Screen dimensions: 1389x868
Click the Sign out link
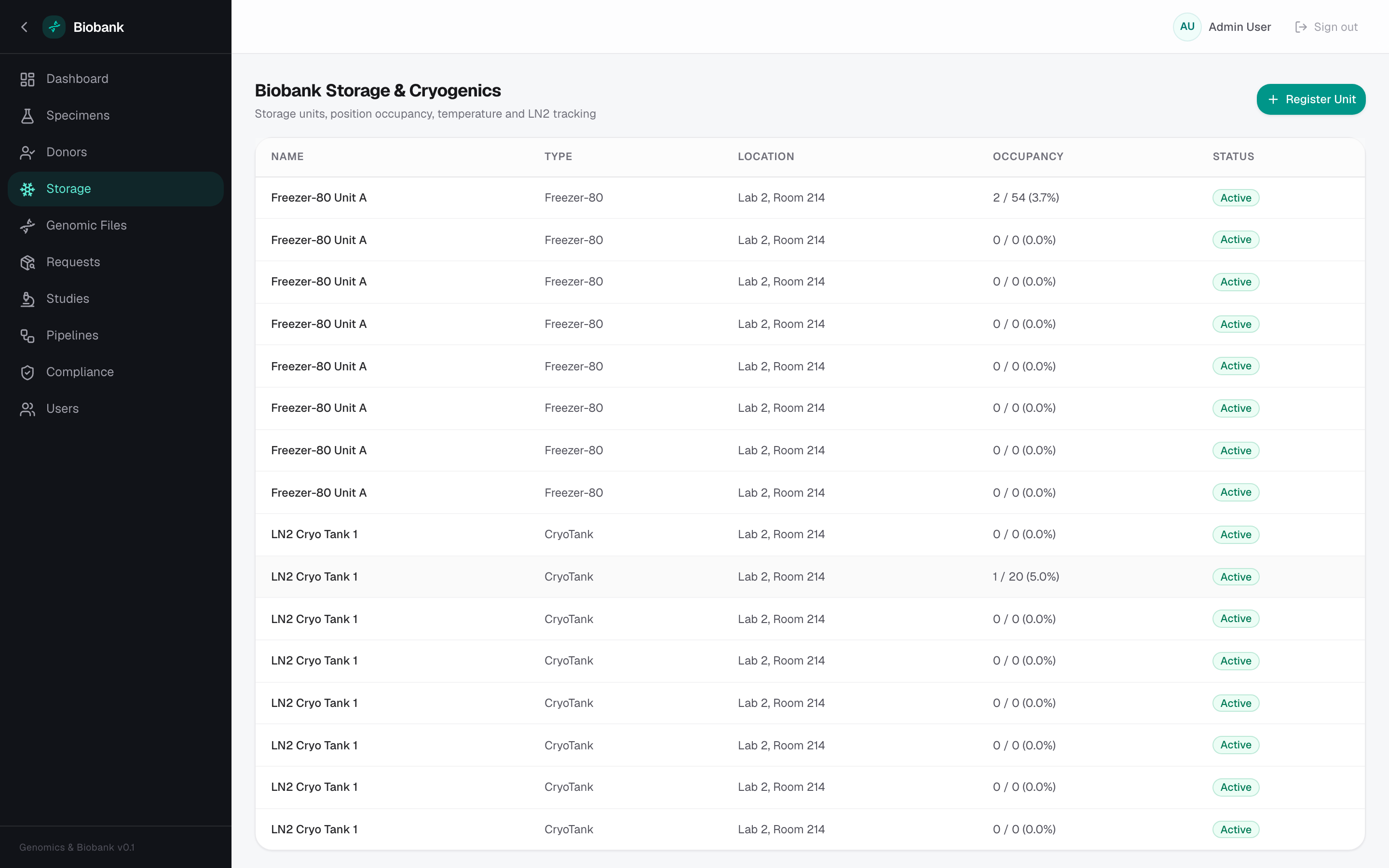click(1326, 27)
